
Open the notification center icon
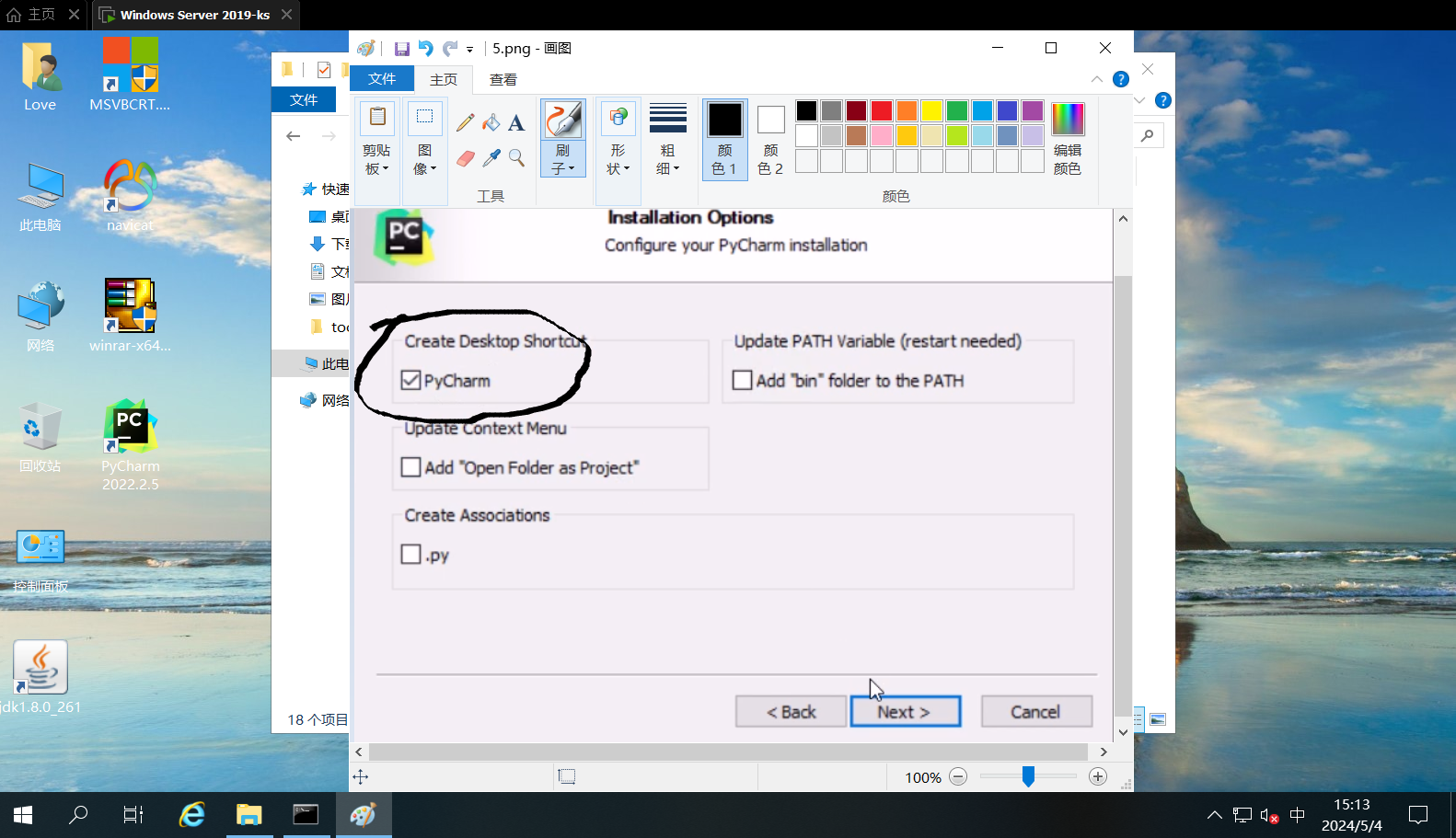[1418, 815]
